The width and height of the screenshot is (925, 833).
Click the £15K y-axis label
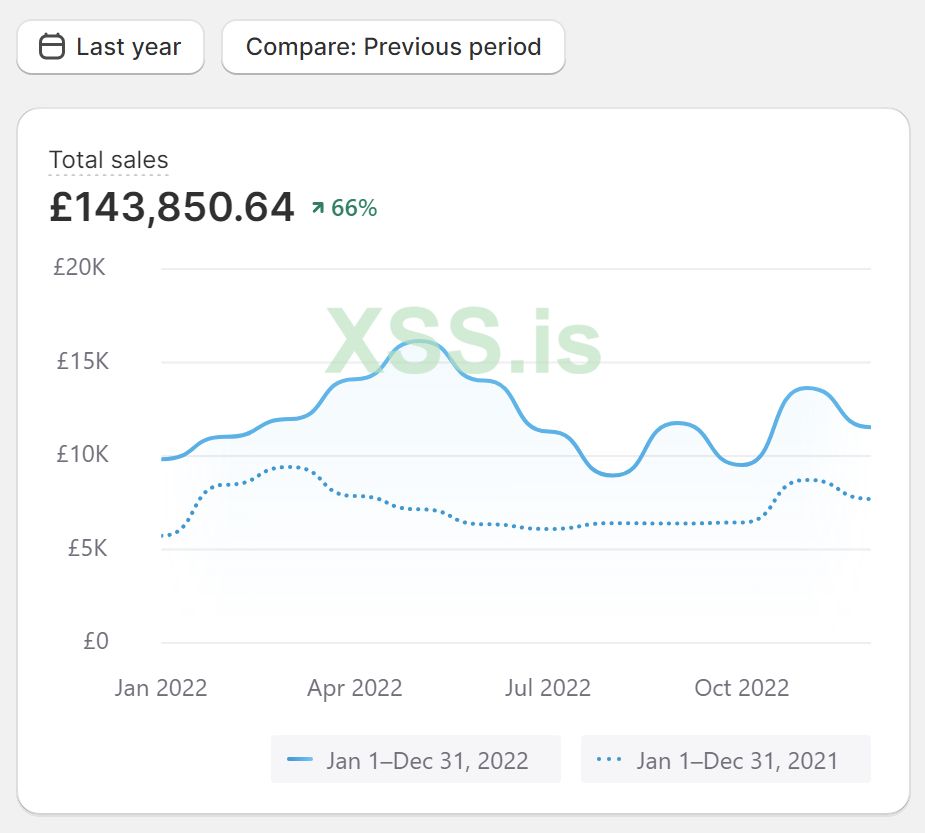coord(82,362)
